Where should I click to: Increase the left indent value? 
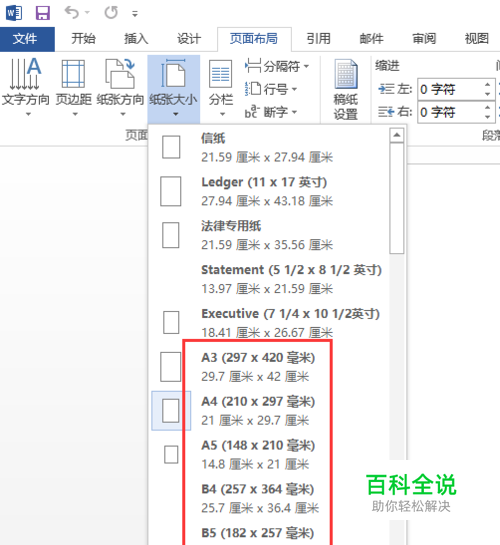click(487, 84)
